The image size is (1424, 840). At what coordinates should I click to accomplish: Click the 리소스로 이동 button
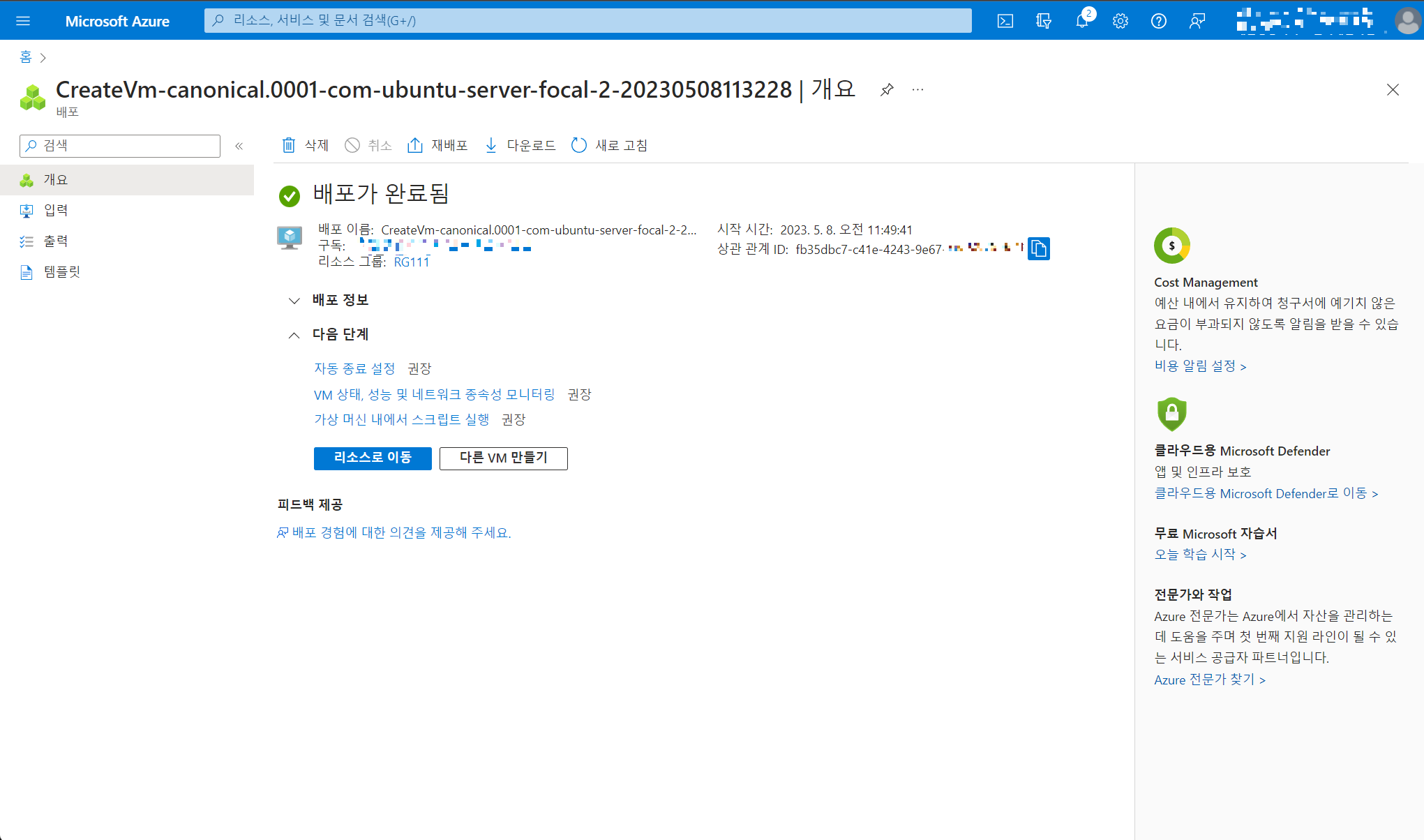point(373,458)
